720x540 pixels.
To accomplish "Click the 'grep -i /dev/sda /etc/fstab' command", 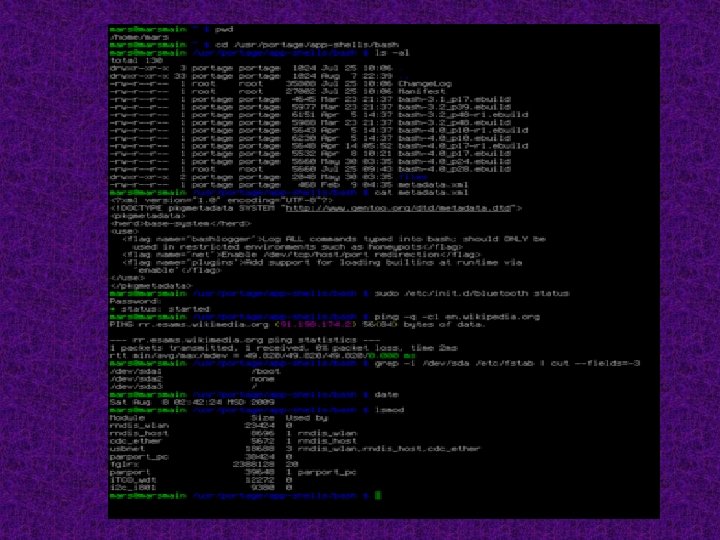I will coord(507,364).
